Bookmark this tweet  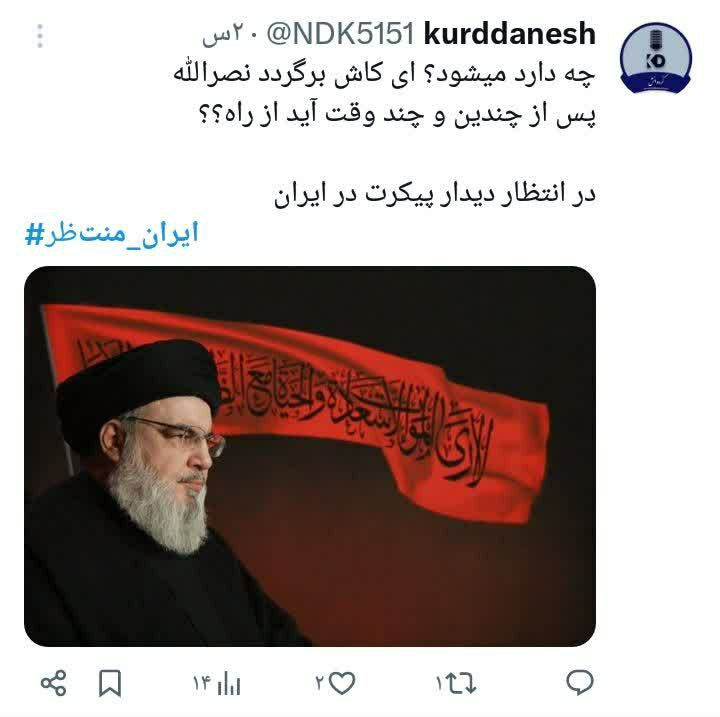110,683
